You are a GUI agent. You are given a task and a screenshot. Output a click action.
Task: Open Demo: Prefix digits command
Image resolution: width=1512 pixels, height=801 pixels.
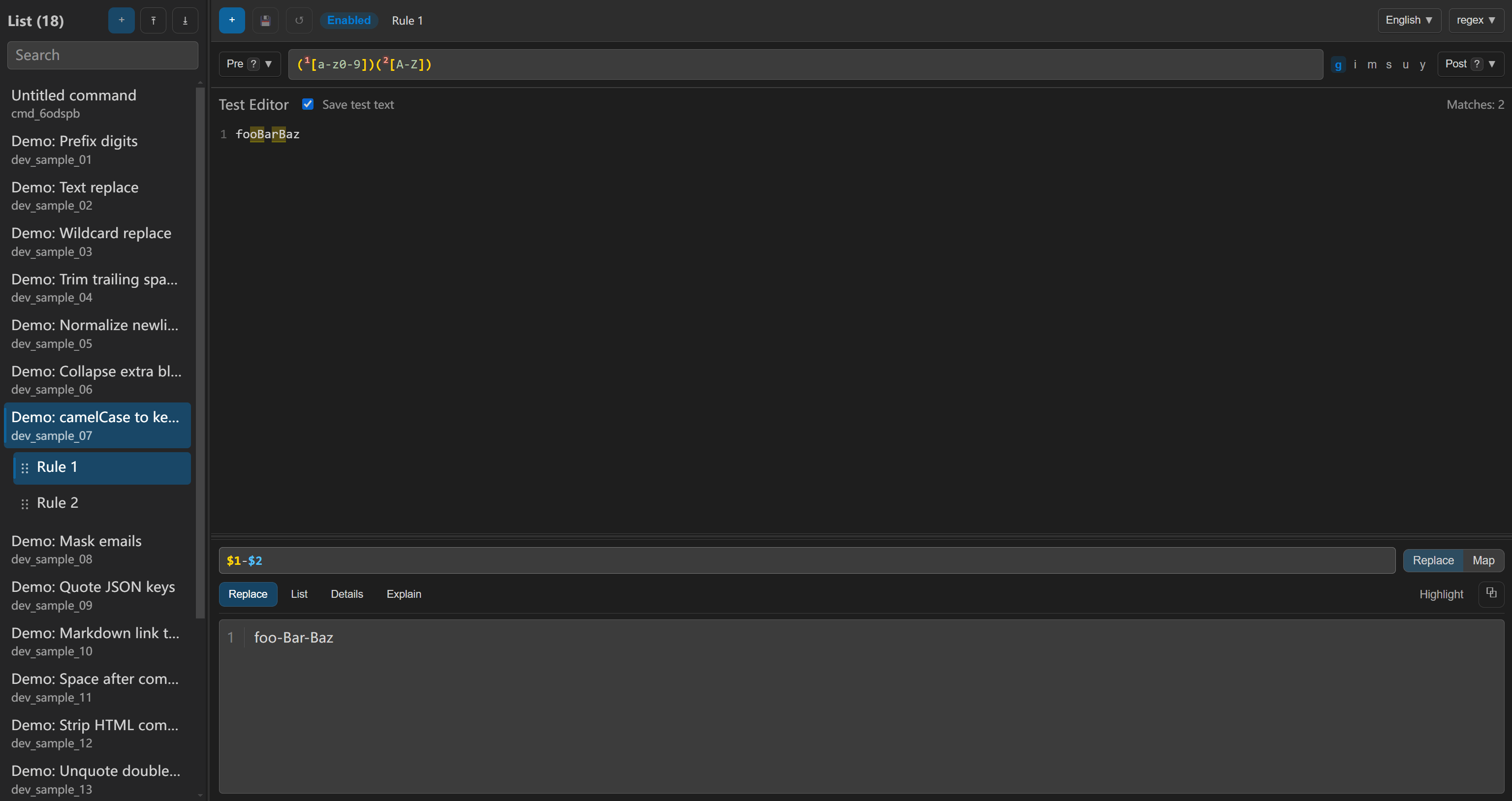(97, 150)
